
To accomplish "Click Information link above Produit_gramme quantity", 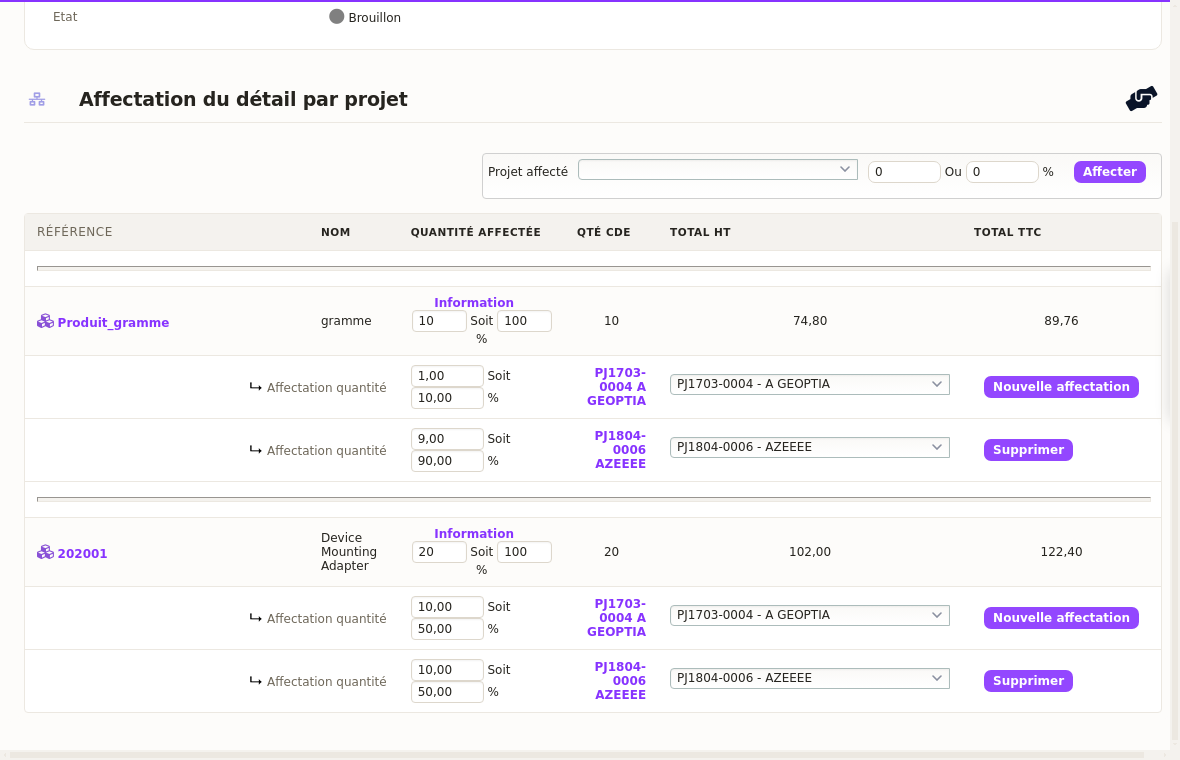I will point(473,302).
